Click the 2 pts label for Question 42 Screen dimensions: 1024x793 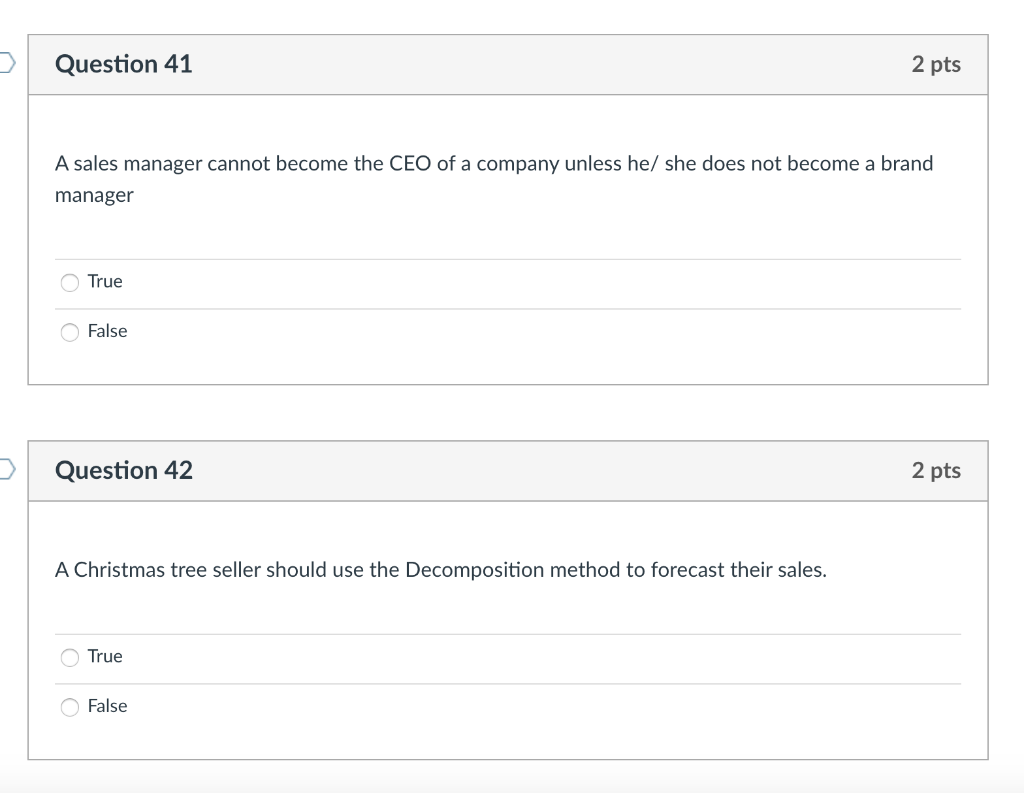(938, 469)
